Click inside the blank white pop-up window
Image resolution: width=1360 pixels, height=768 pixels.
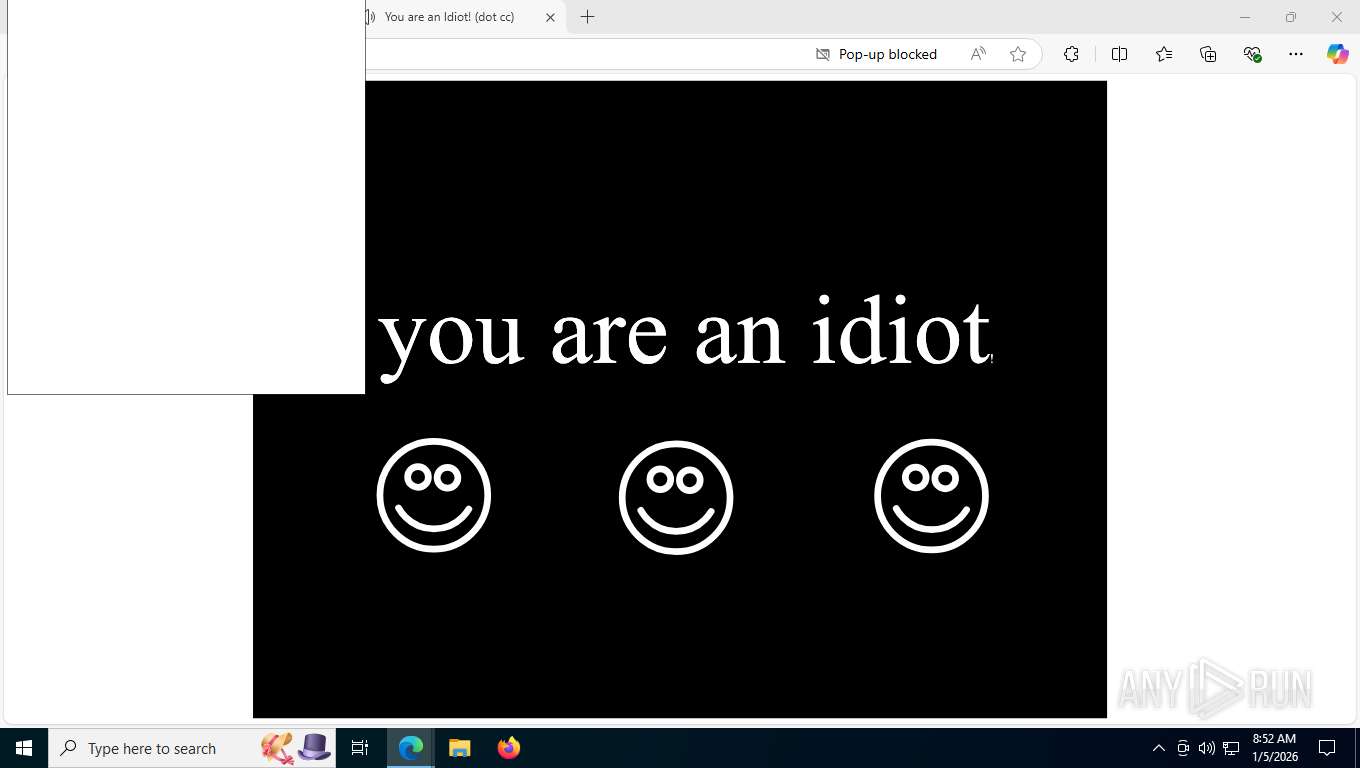(186, 197)
